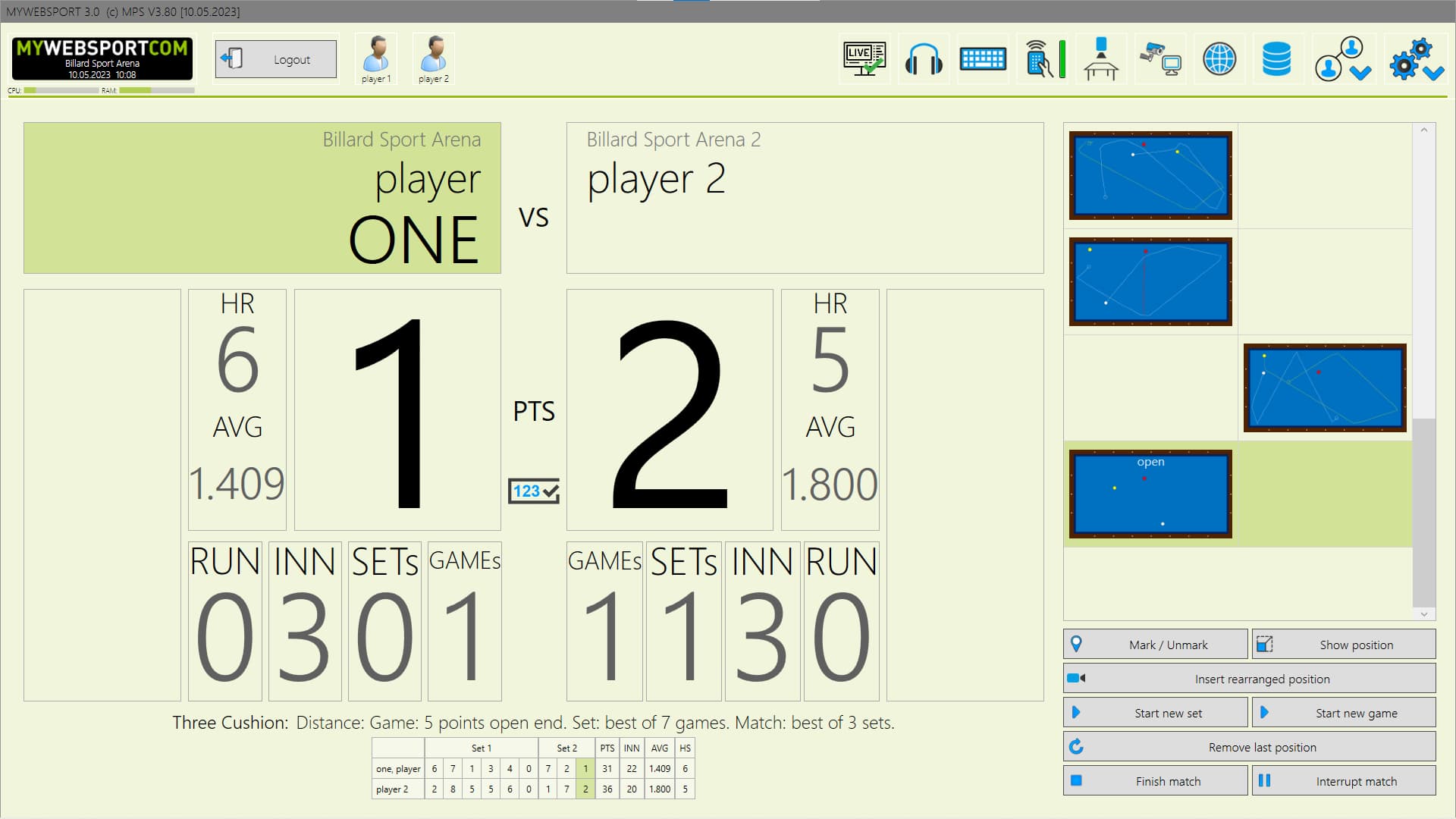Open the surveillance camera monitor icon
Screen dimensions: 1456x819
coord(1160,59)
